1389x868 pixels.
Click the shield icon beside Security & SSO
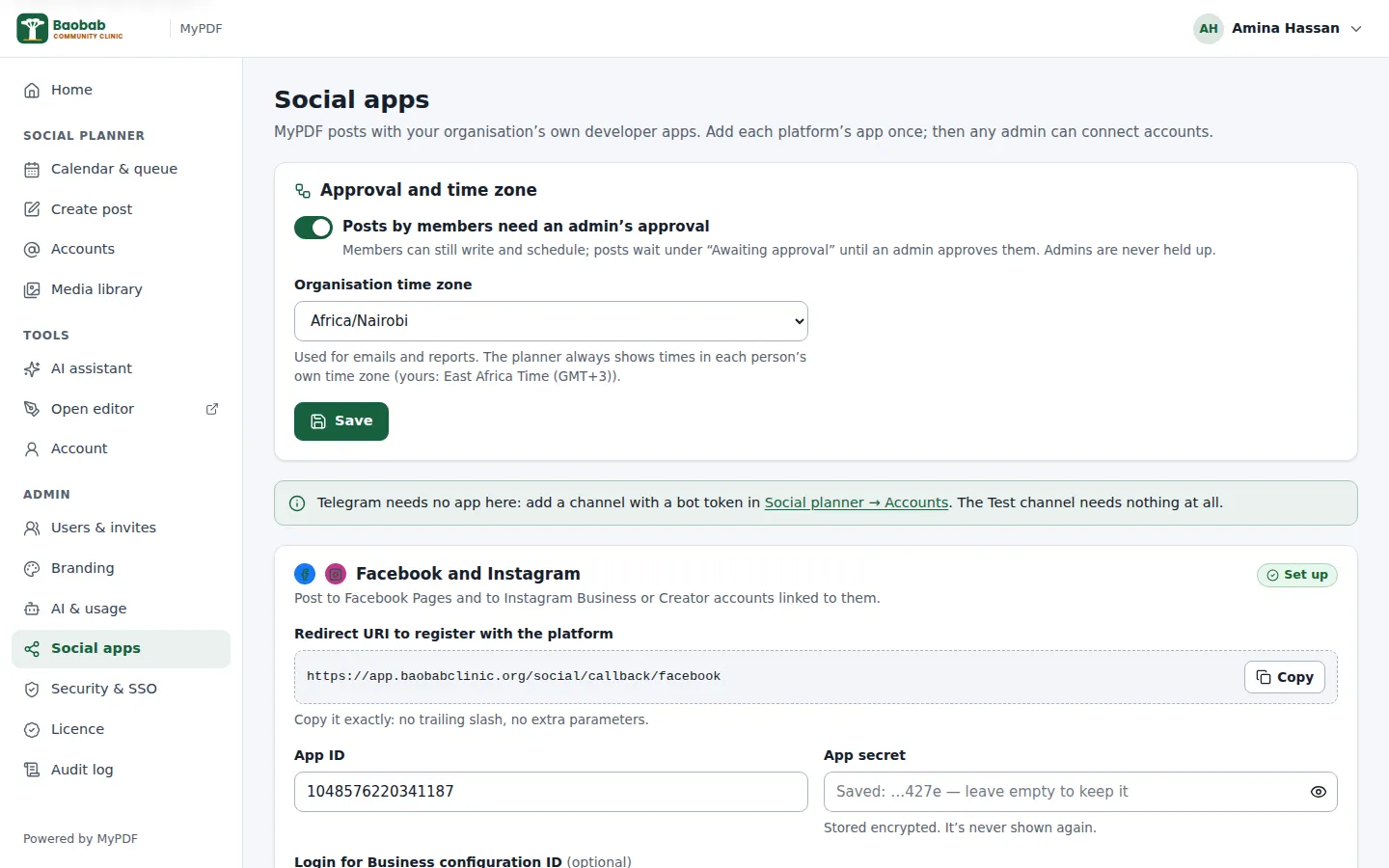click(32, 689)
